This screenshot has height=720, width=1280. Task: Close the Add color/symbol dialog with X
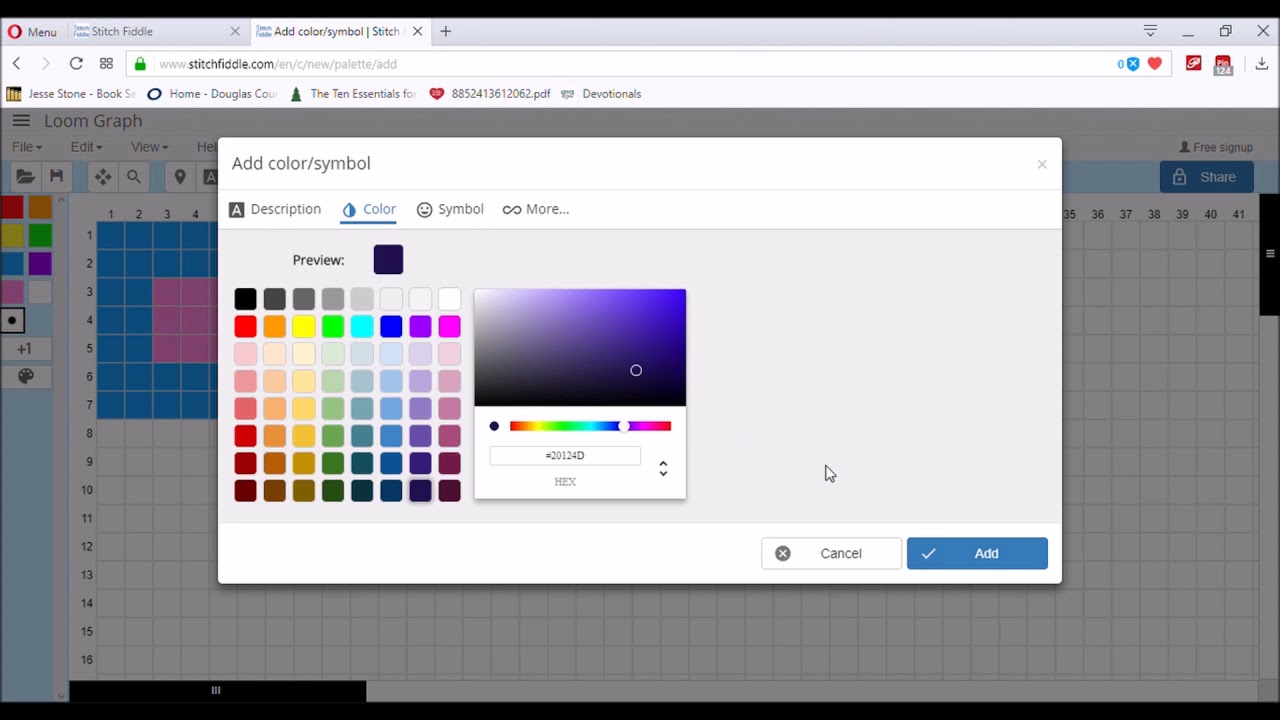click(1042, 164)
